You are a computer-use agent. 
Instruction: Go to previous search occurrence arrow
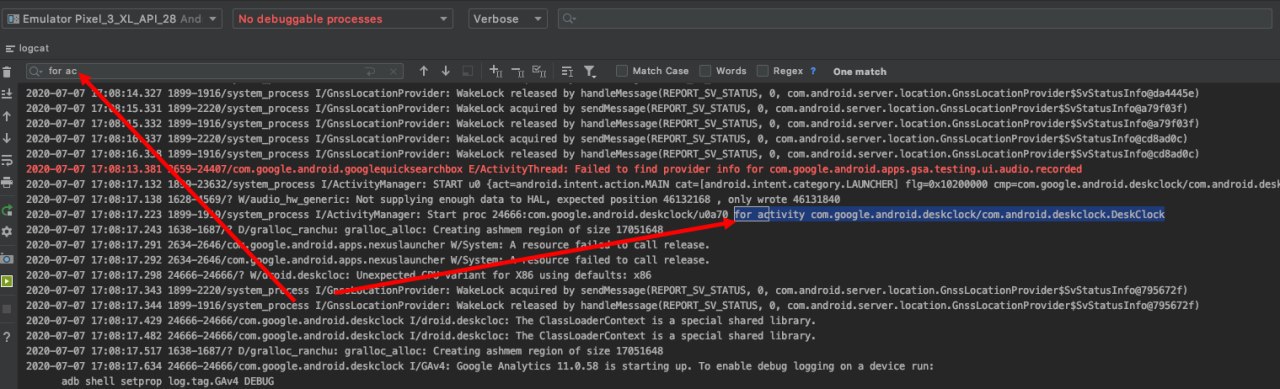423,71
